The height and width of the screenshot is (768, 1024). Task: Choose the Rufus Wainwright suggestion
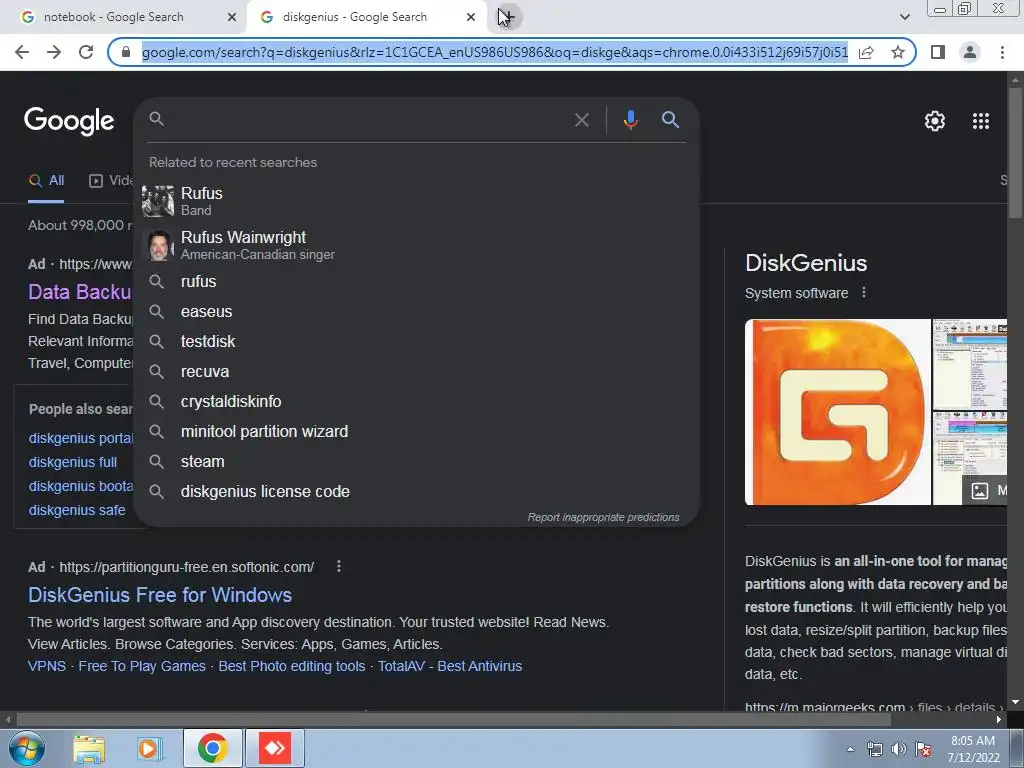[x=416, y=245]
